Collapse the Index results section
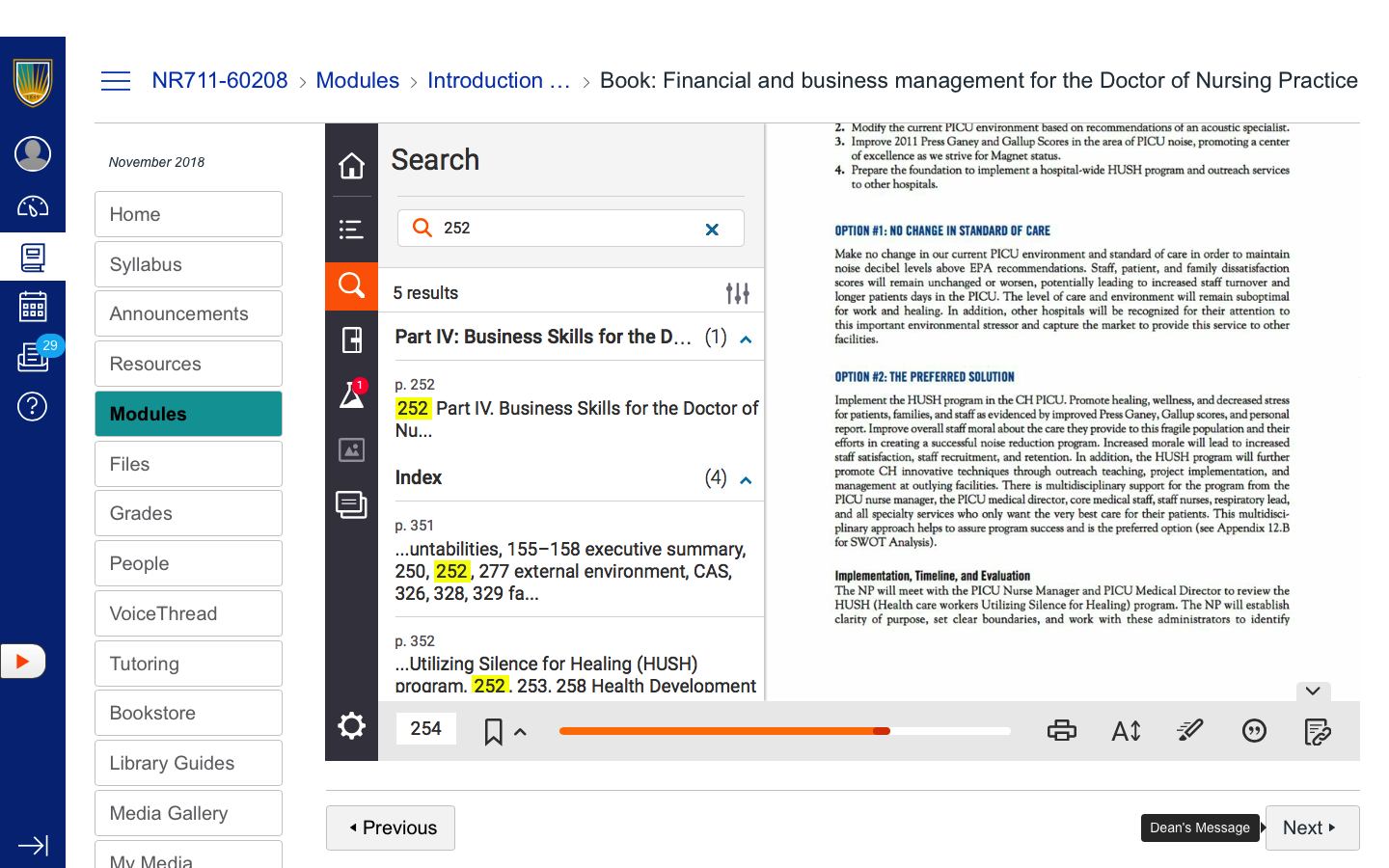 (746, 480)
